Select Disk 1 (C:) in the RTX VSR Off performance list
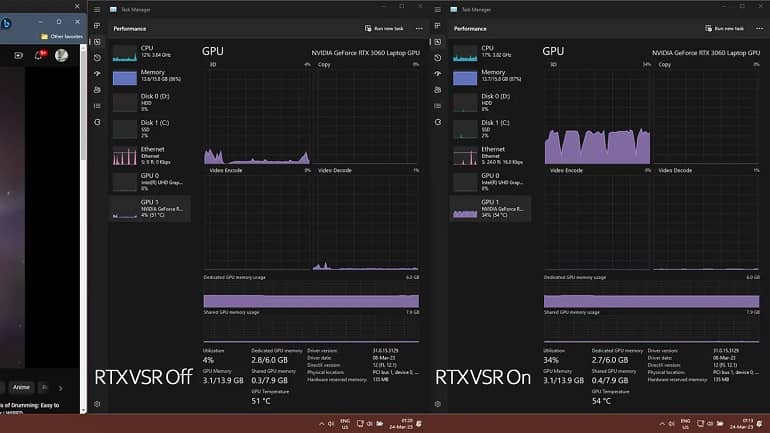The image size is (770, 433). click(x=150, y=129)
